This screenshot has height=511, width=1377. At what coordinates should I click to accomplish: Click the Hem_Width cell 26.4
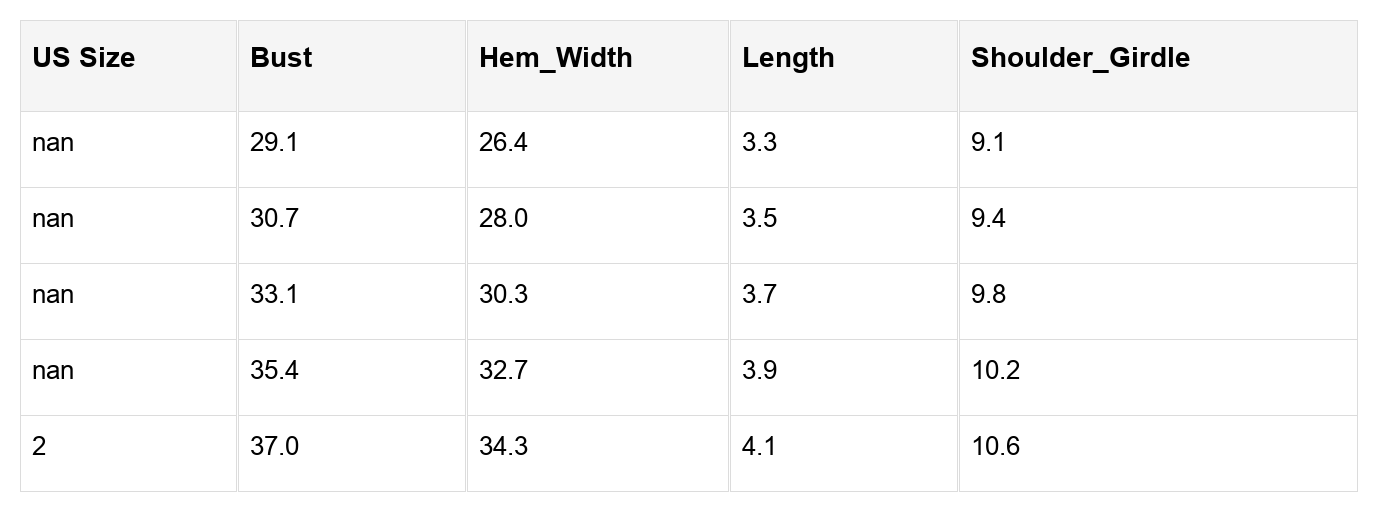[x=503, y=143]
